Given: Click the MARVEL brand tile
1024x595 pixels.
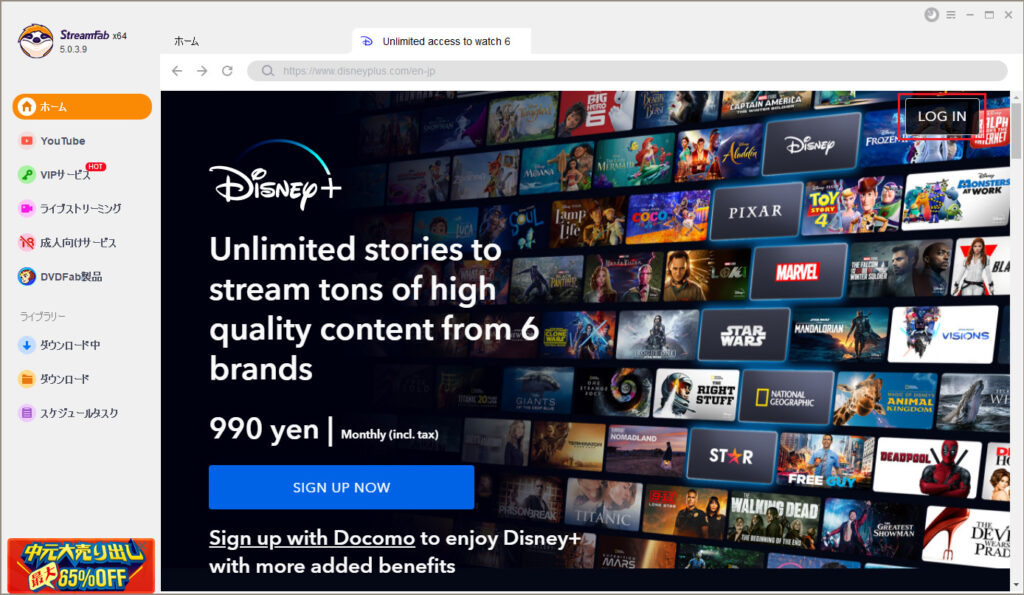Looking at the screenshot, I should (797, 271).
